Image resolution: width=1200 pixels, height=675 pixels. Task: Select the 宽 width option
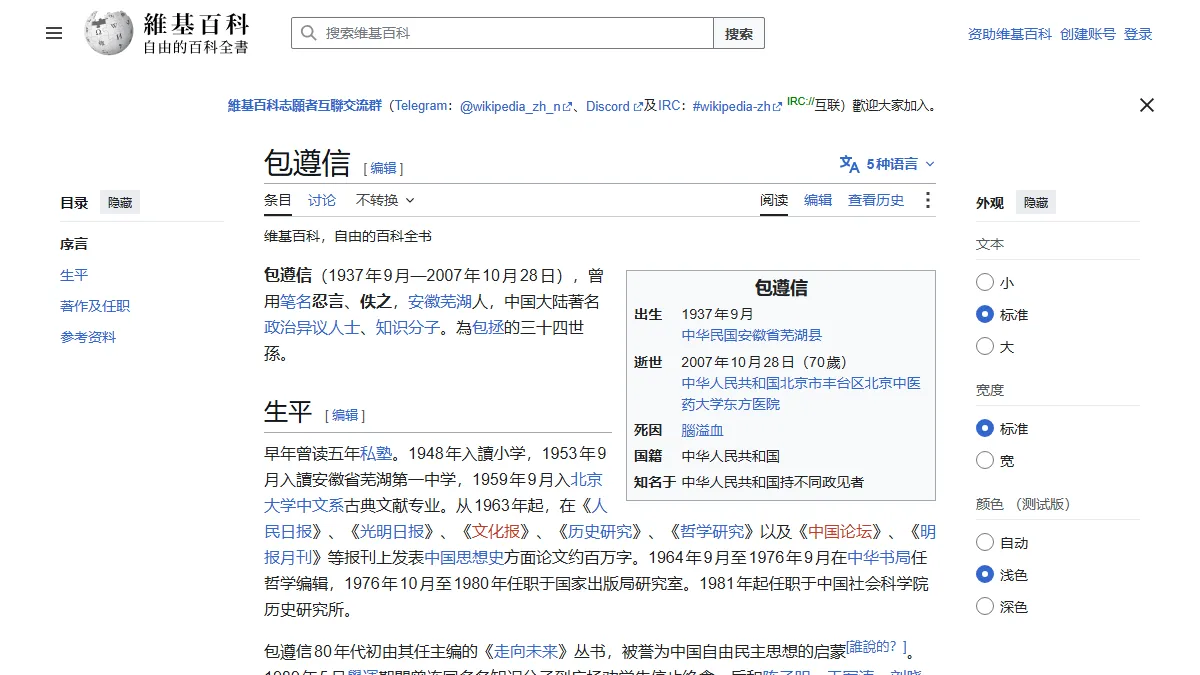[985, 461]
